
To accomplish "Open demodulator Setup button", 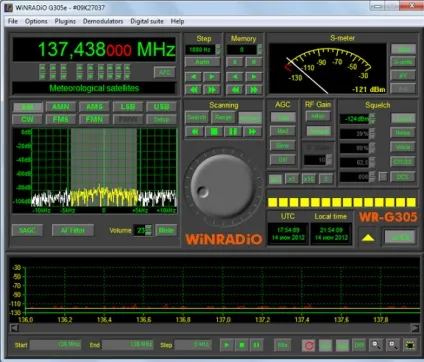I will [161, 119].
